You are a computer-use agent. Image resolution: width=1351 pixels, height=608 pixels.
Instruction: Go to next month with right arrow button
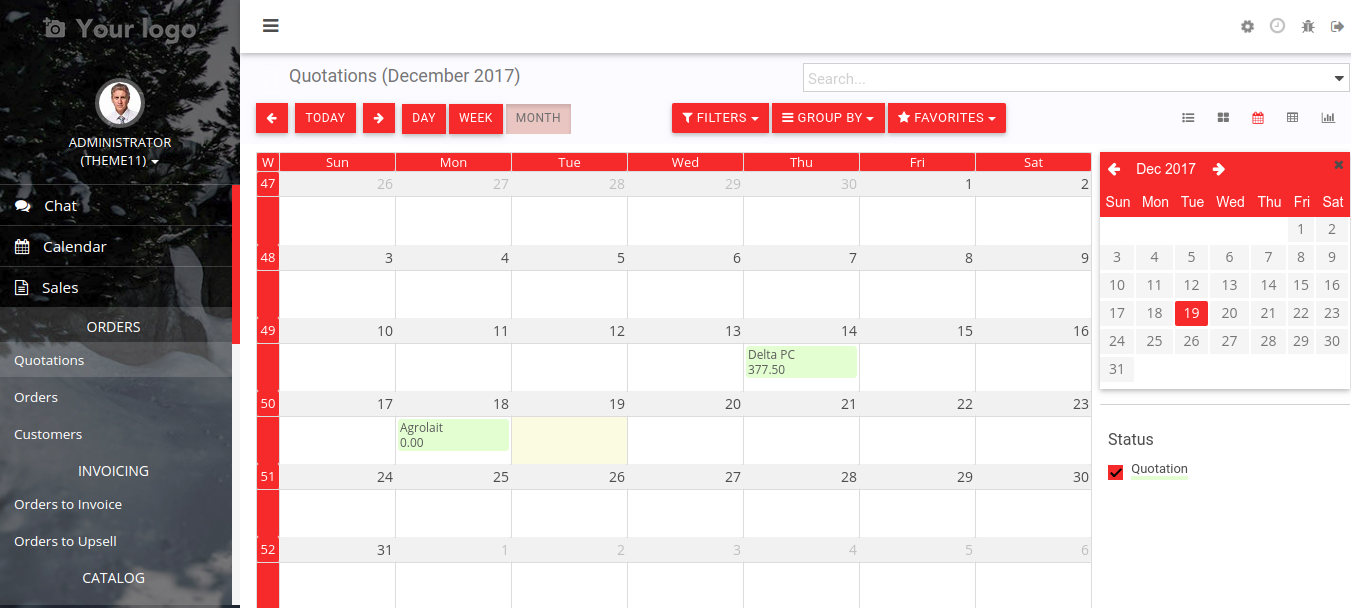pos(378,118)
